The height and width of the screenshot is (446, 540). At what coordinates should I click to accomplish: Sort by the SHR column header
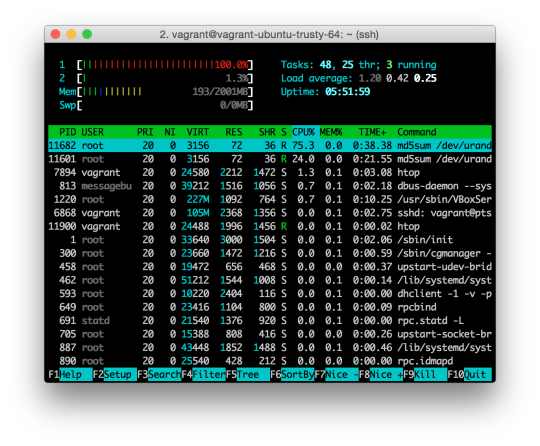[267, 132]
